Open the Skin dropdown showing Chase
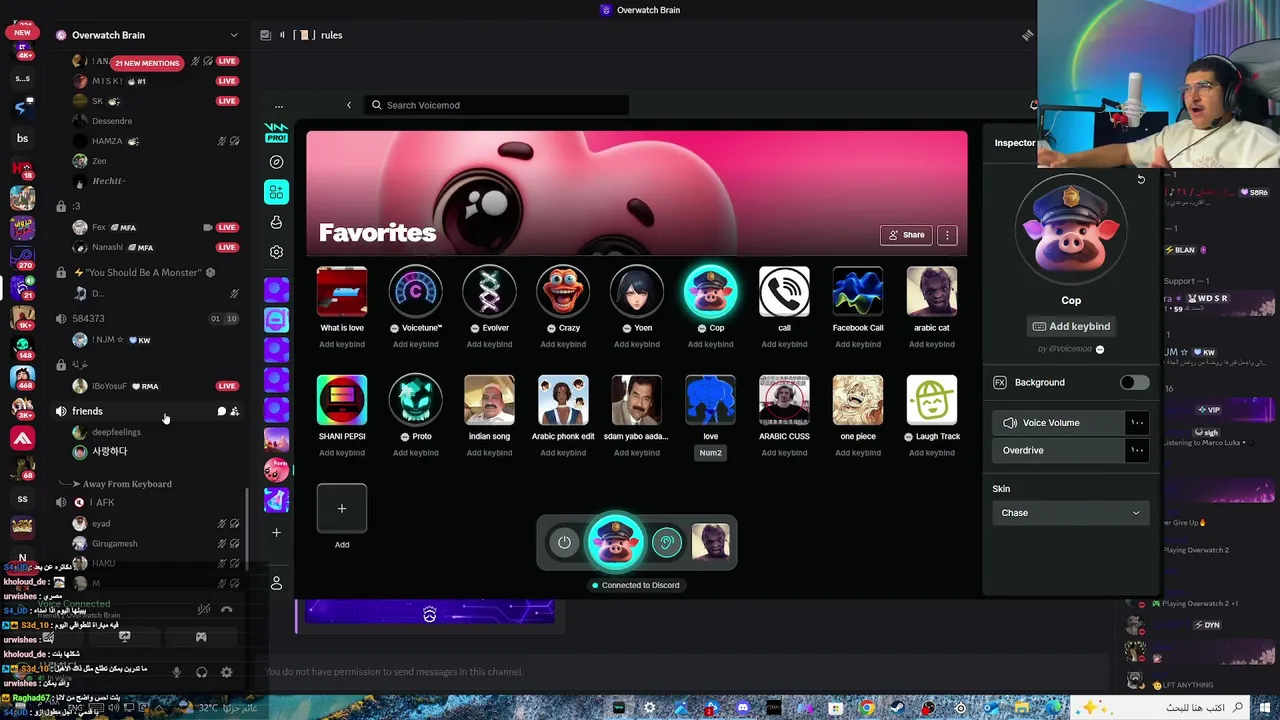 click(x=1071, y=513)
